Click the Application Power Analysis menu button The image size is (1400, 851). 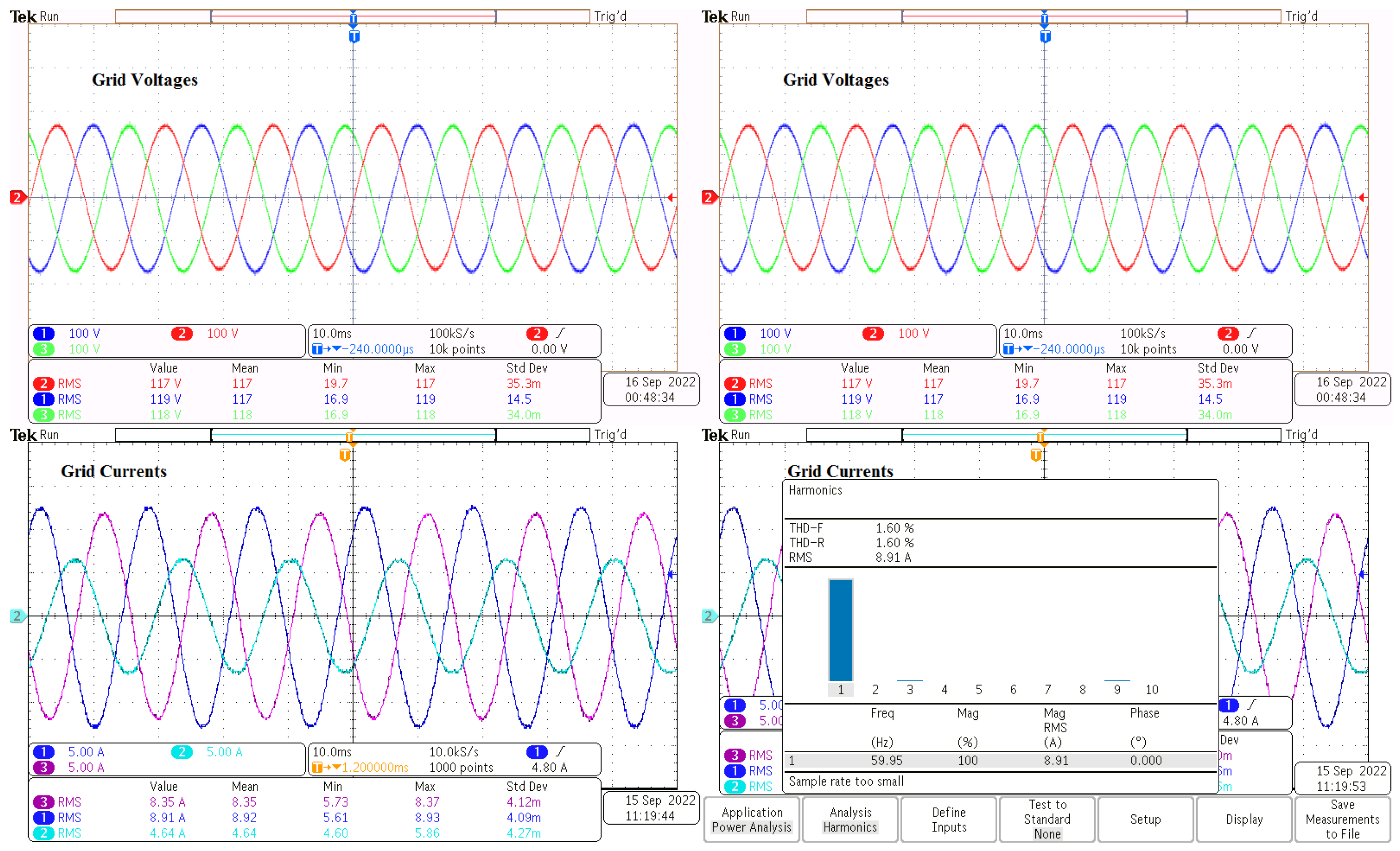pyautogui.click(x=751, y=819)
